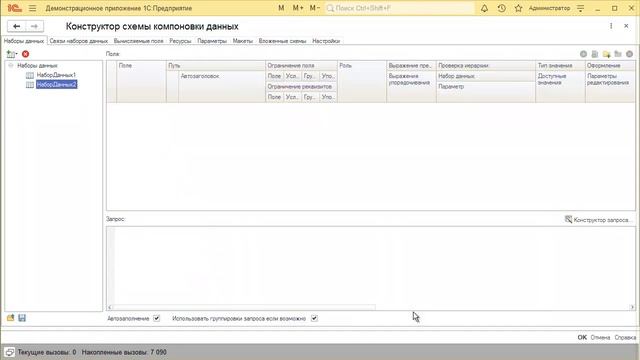Open notifications bell icon
The height and width of the screenshot is (360, 640).
484,8
